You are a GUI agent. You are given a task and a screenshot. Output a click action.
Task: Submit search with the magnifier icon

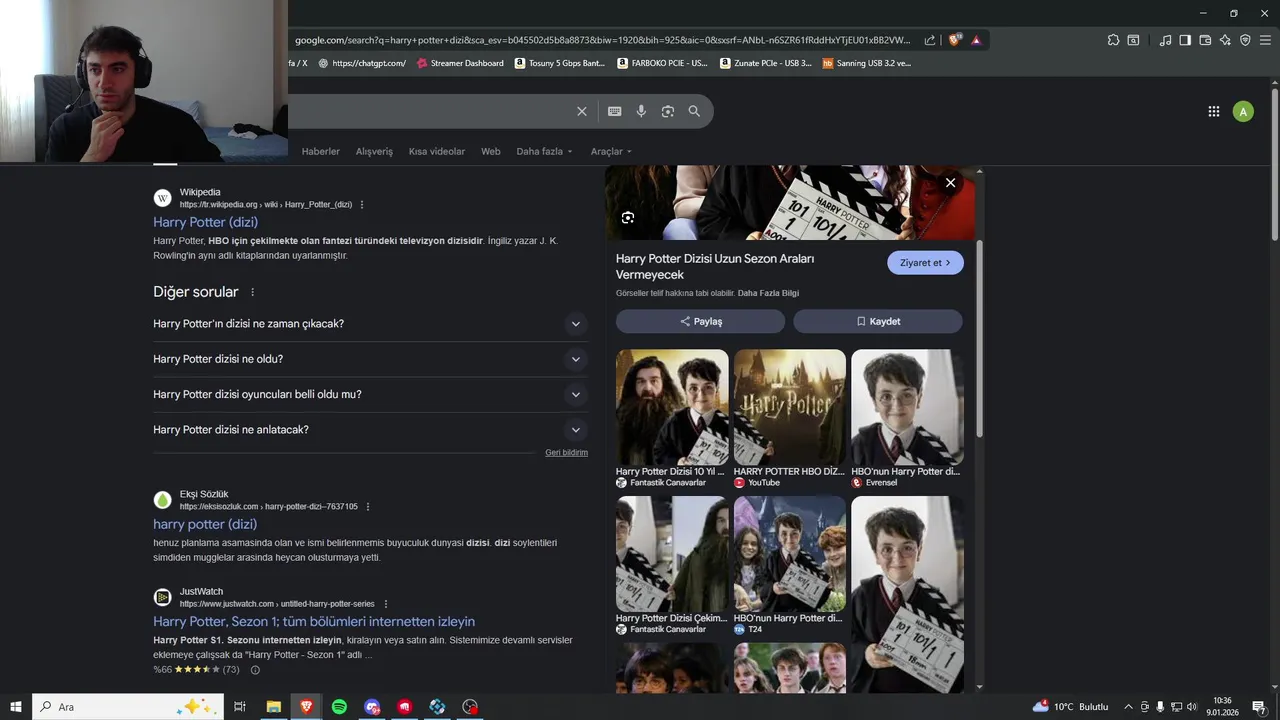tap(694, 111)
